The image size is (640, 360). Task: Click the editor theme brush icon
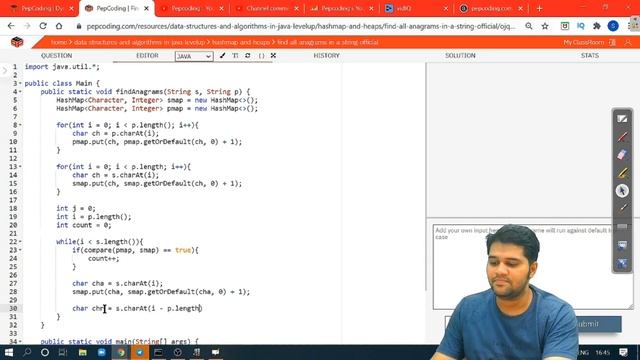pos(222,56)
